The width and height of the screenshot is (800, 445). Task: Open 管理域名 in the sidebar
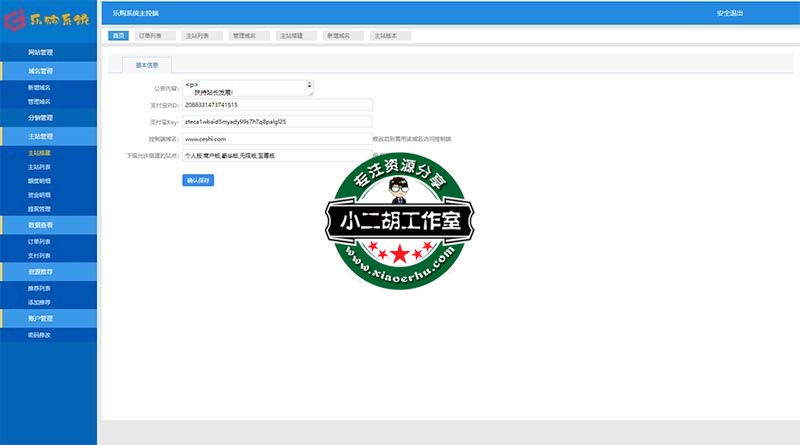pyautogui.click(x=40, y=102)
